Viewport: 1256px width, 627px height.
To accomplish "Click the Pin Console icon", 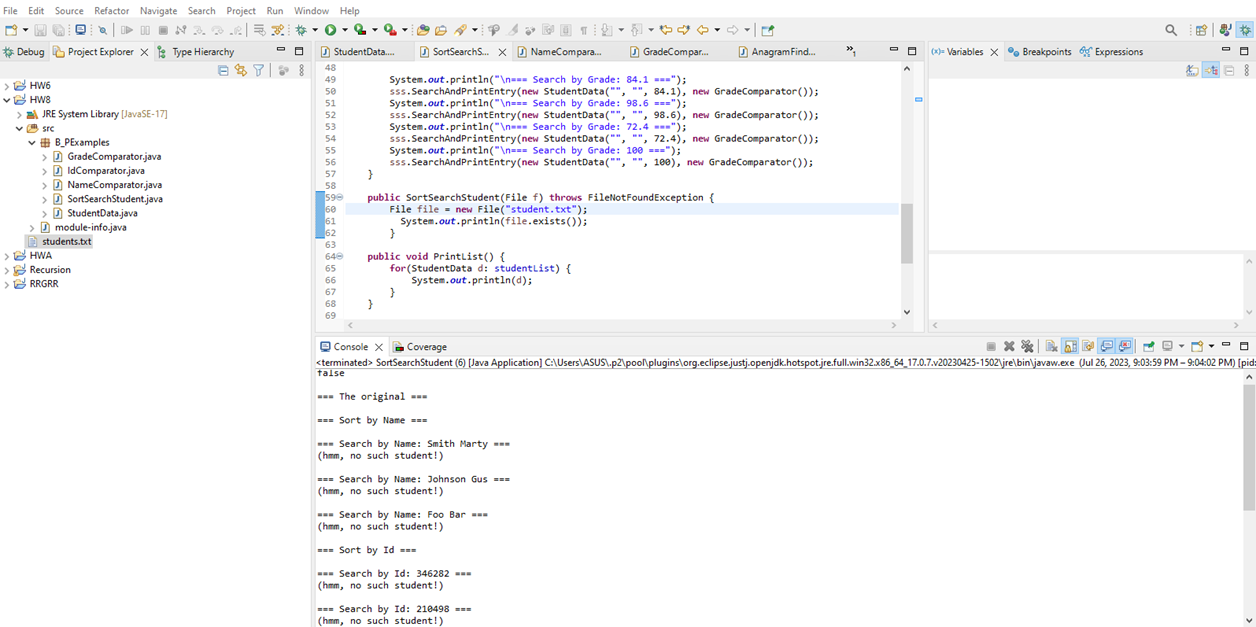I will coord(1148,347).
